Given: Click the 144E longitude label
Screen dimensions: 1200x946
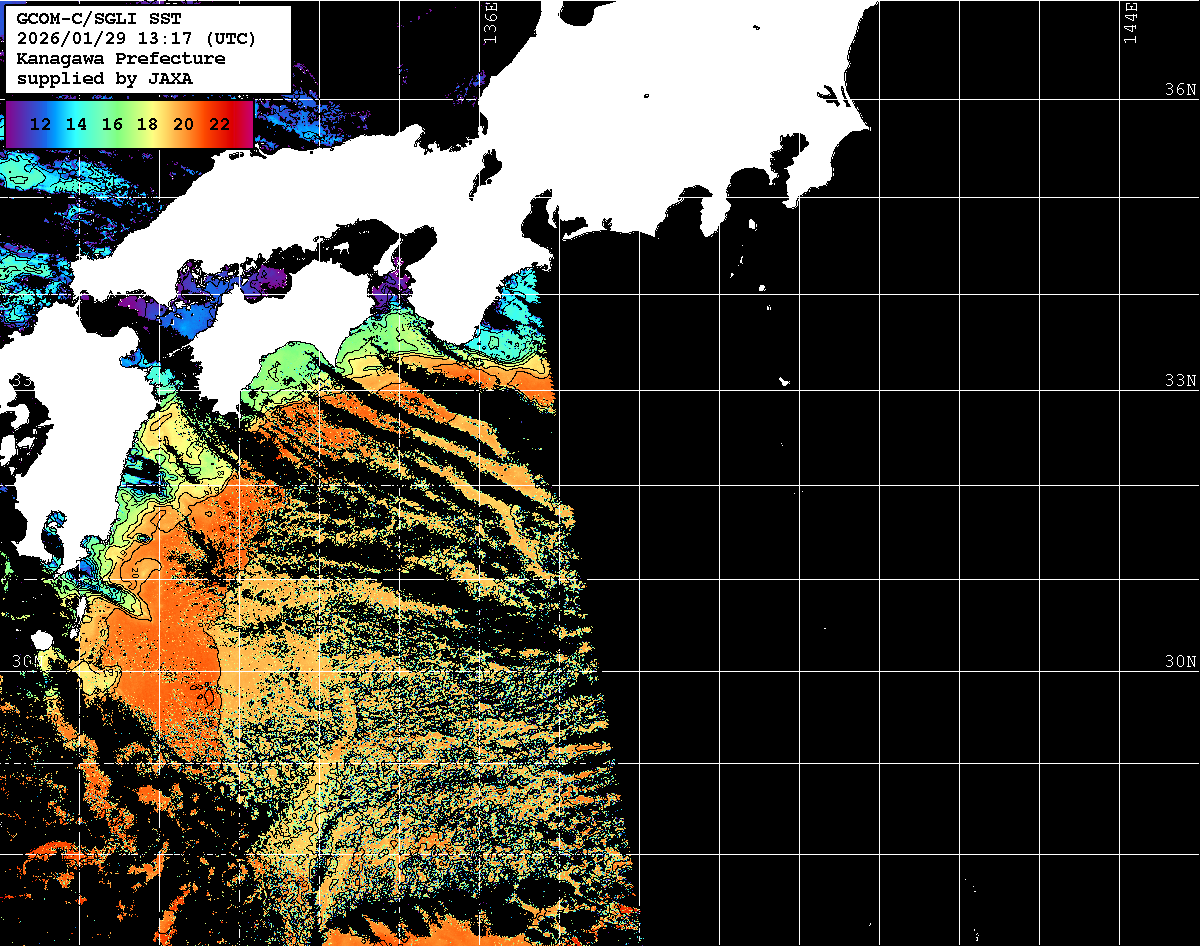Looking at the screenshot, I should 1130,22.
